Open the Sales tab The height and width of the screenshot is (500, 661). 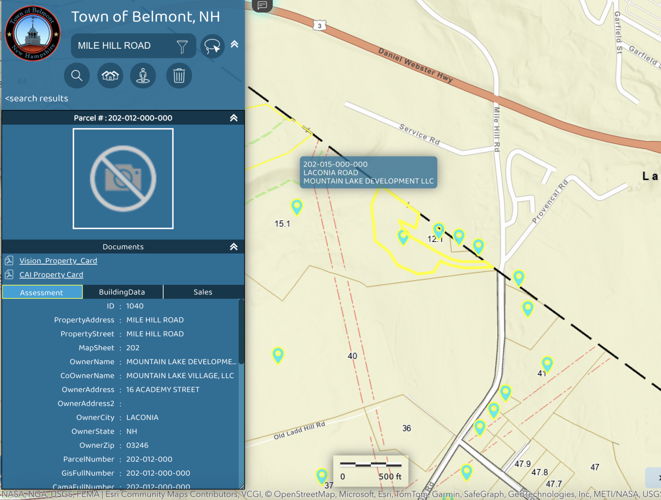[x=202, y=292]
